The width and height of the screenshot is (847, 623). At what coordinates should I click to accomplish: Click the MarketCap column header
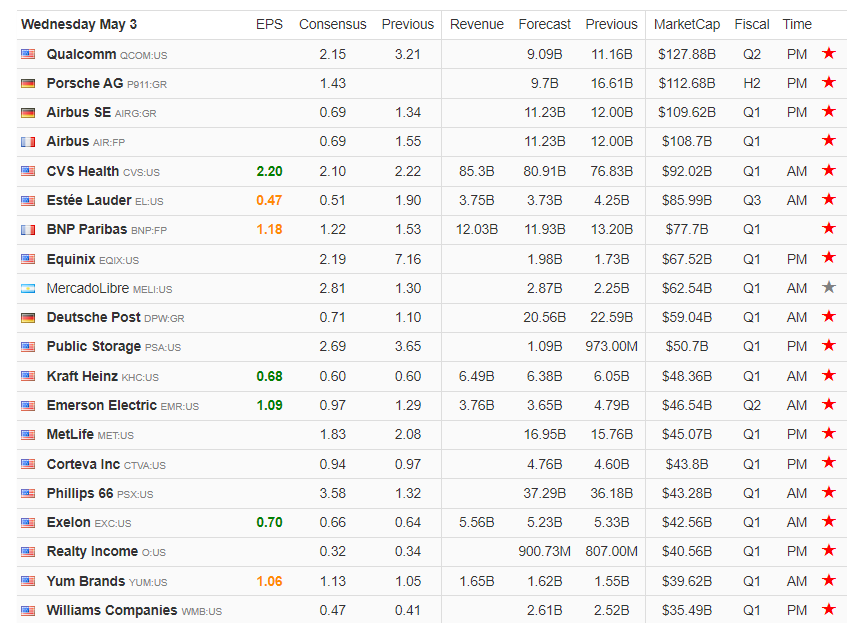(x=687, y=24)
